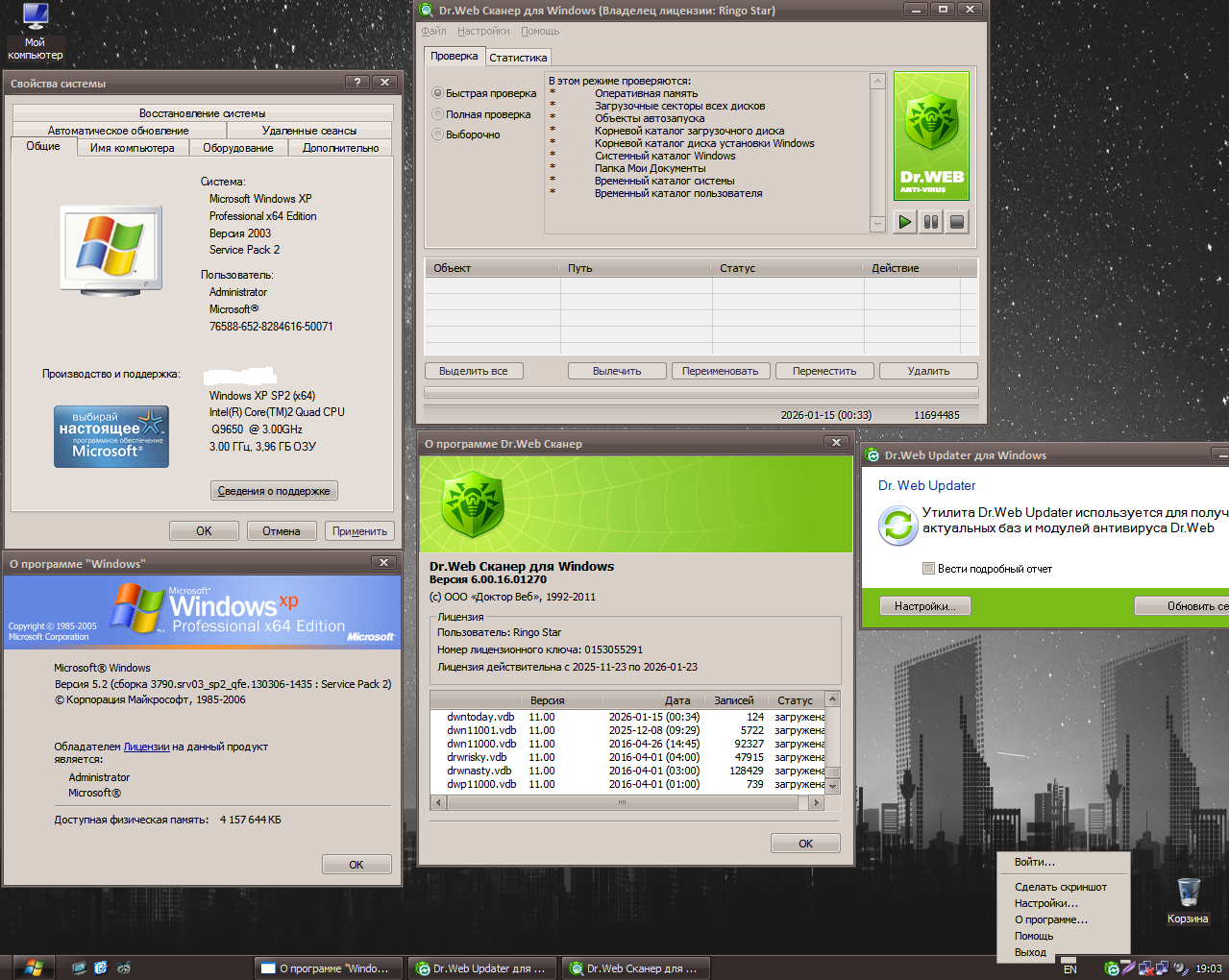Choose Выход in the tray context menu

click(x=1030, y=952)
